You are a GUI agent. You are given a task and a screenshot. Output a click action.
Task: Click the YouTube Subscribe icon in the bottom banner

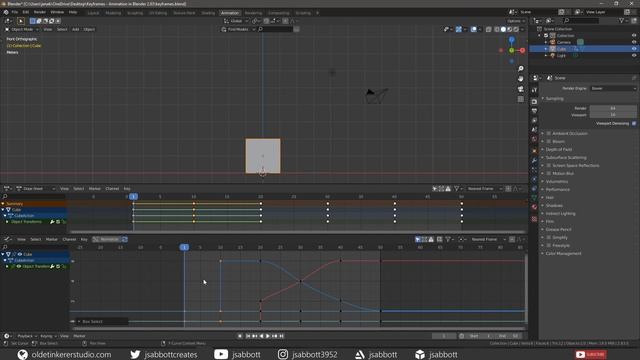tap(591, 354)
